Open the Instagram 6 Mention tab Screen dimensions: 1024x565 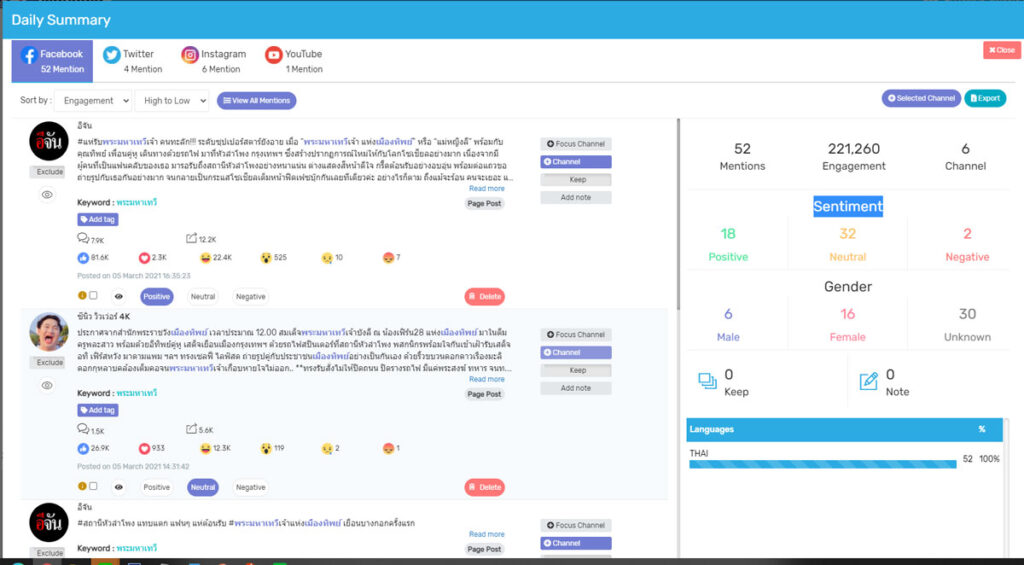(214, 61)
